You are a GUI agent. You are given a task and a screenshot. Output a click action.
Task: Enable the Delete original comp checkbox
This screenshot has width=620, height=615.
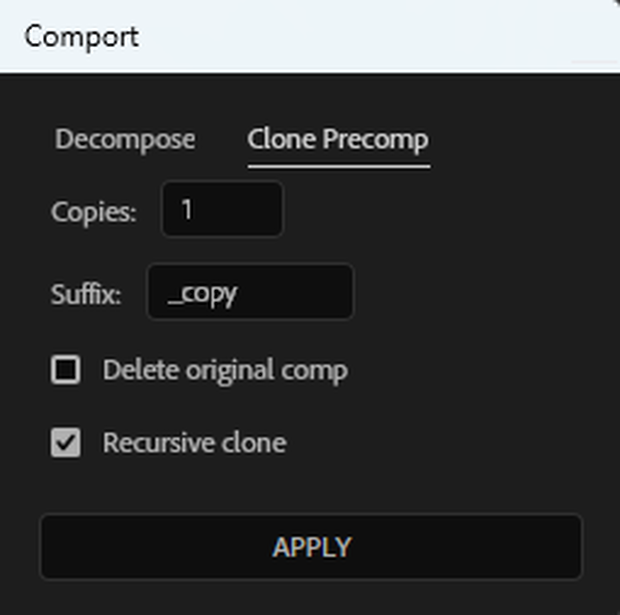pos(66,369)
